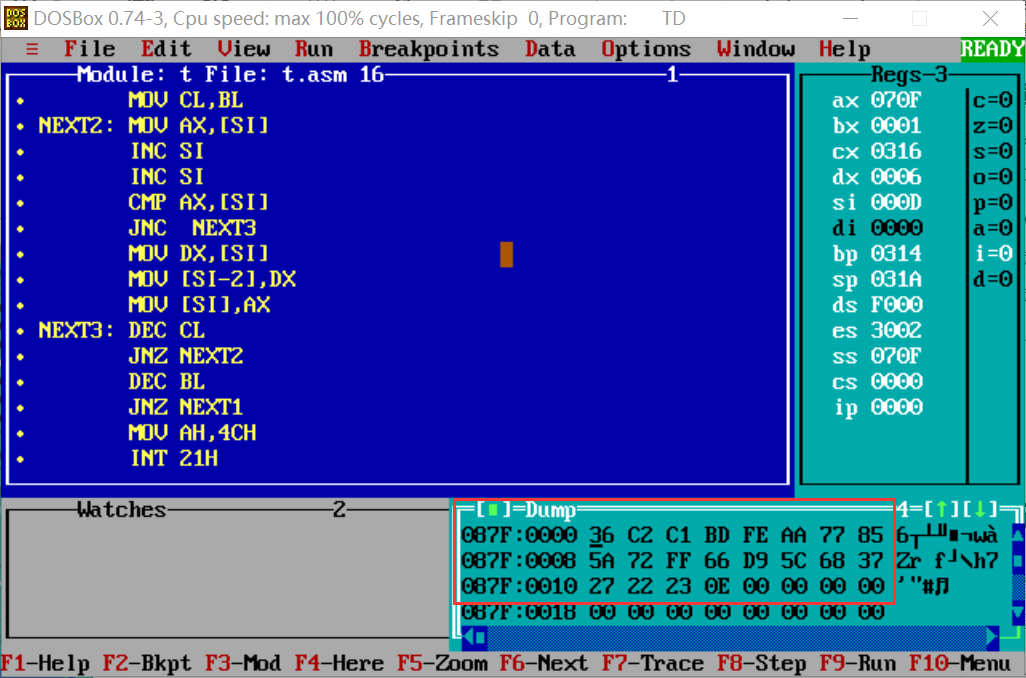Click the Regs pane title
The image size is (1026, 678).
[x=896, y=75]
